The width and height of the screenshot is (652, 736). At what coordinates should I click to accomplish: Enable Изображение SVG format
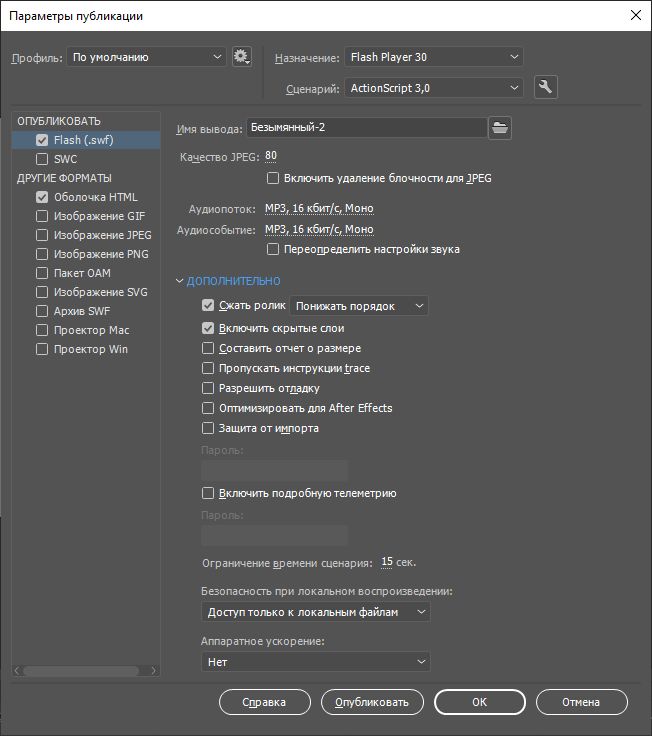click(x=42, y=292)
